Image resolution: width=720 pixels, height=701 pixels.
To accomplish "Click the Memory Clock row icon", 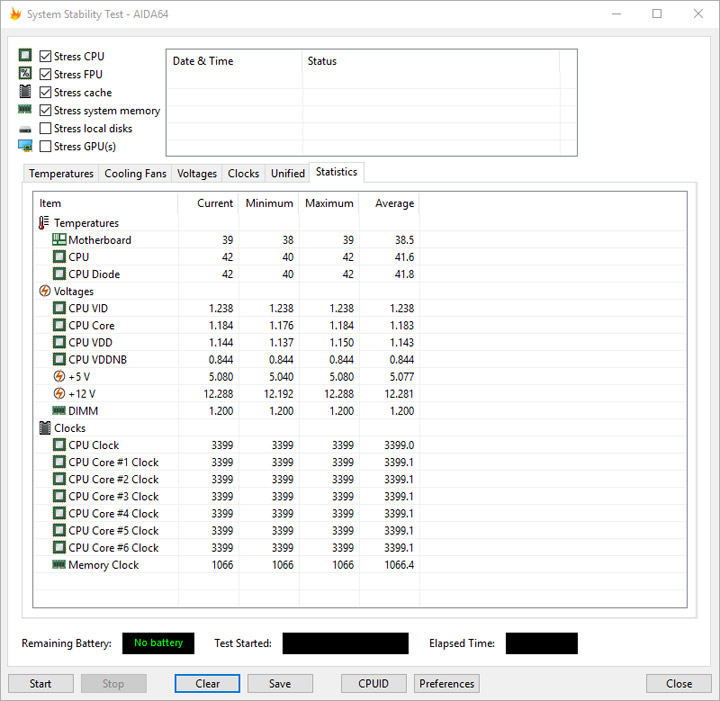I will 59,564.
